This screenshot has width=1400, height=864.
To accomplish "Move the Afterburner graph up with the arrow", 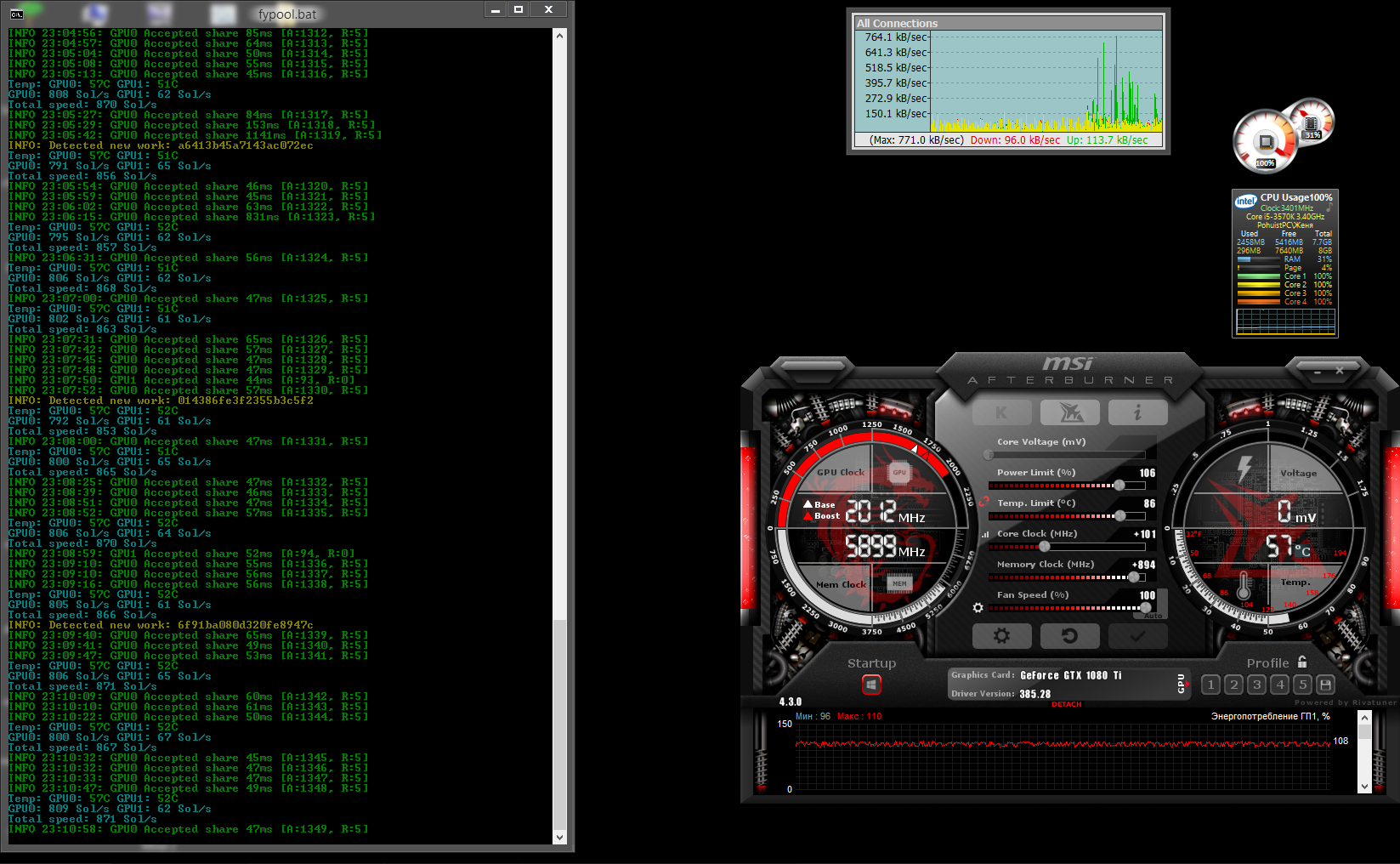I will [x=1364, y=719].
